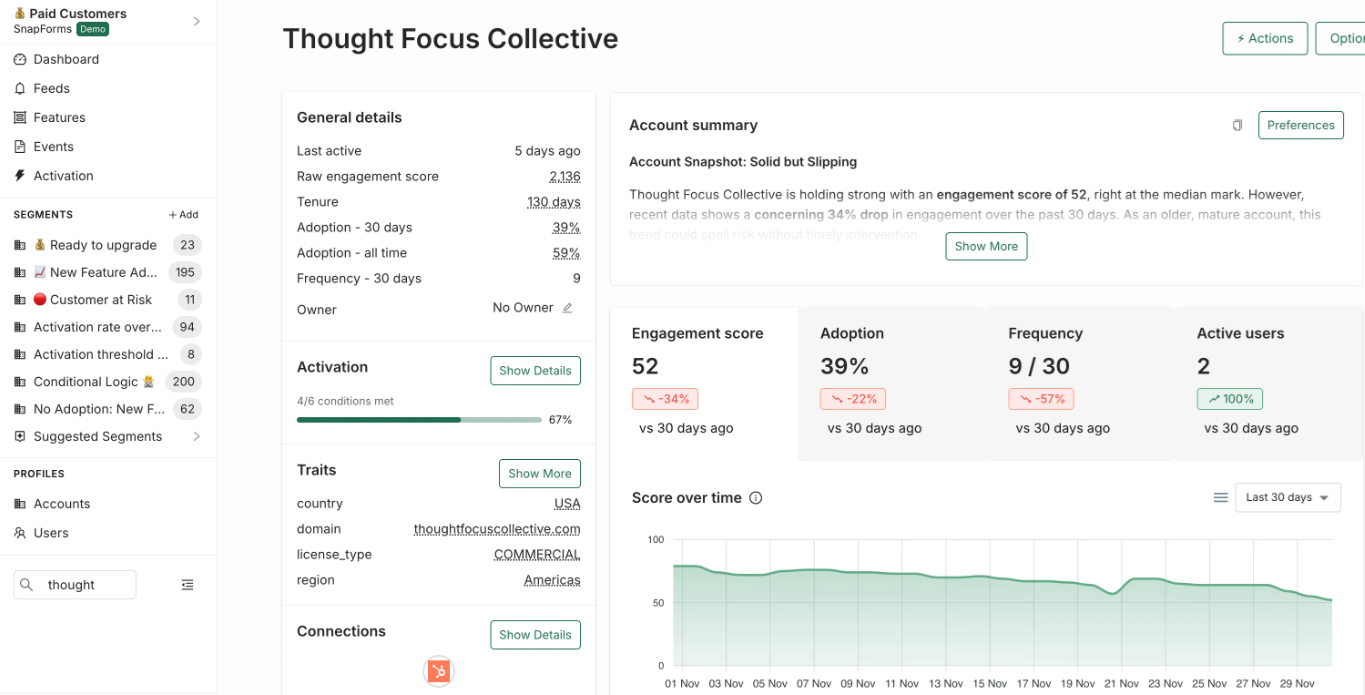Open Dashboard from the sidebar
Image resolution: width=1365 pixels, height=695 pixels.
(x=66, y=59)
